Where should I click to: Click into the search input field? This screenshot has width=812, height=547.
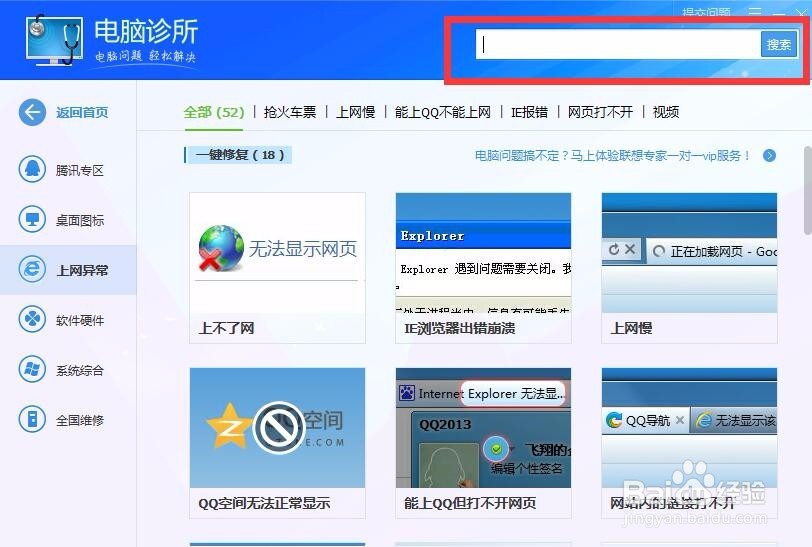click(x=618, y=45)
